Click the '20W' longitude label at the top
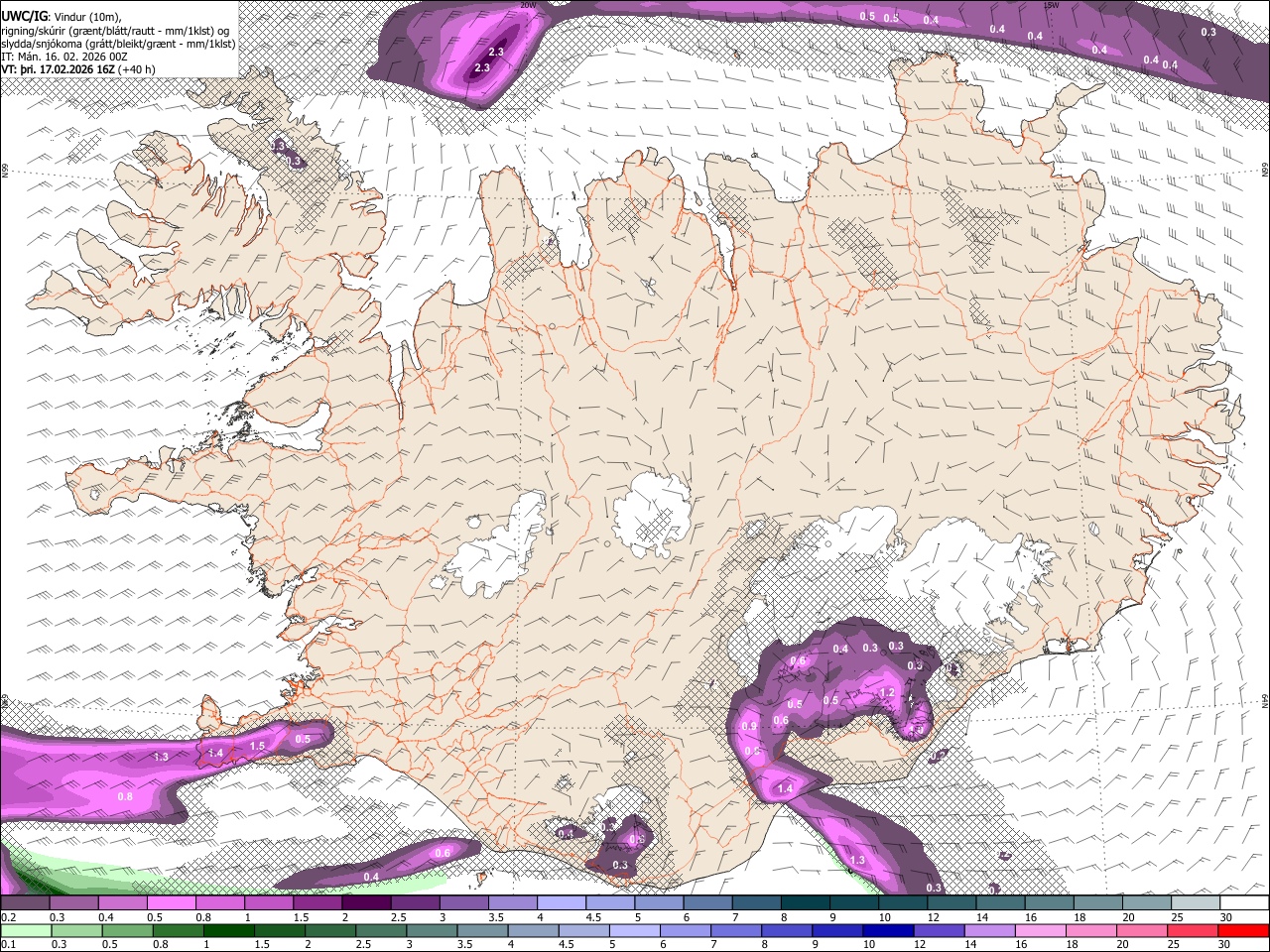1270x952 pixels. 528,5
